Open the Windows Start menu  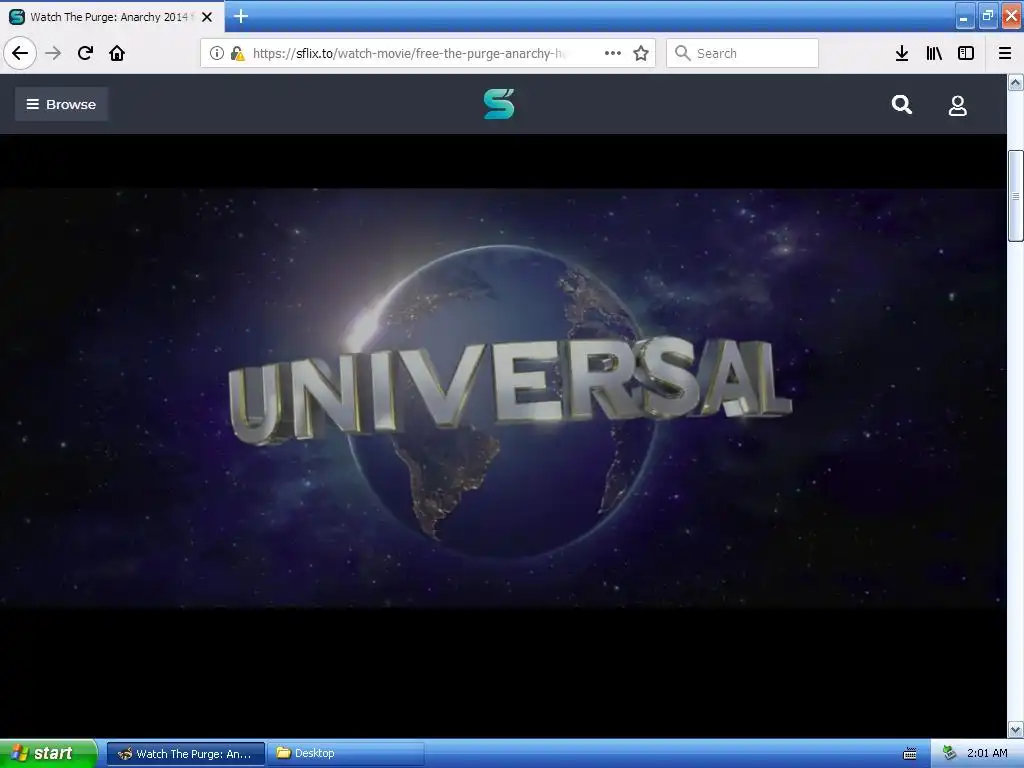point(48,753)
